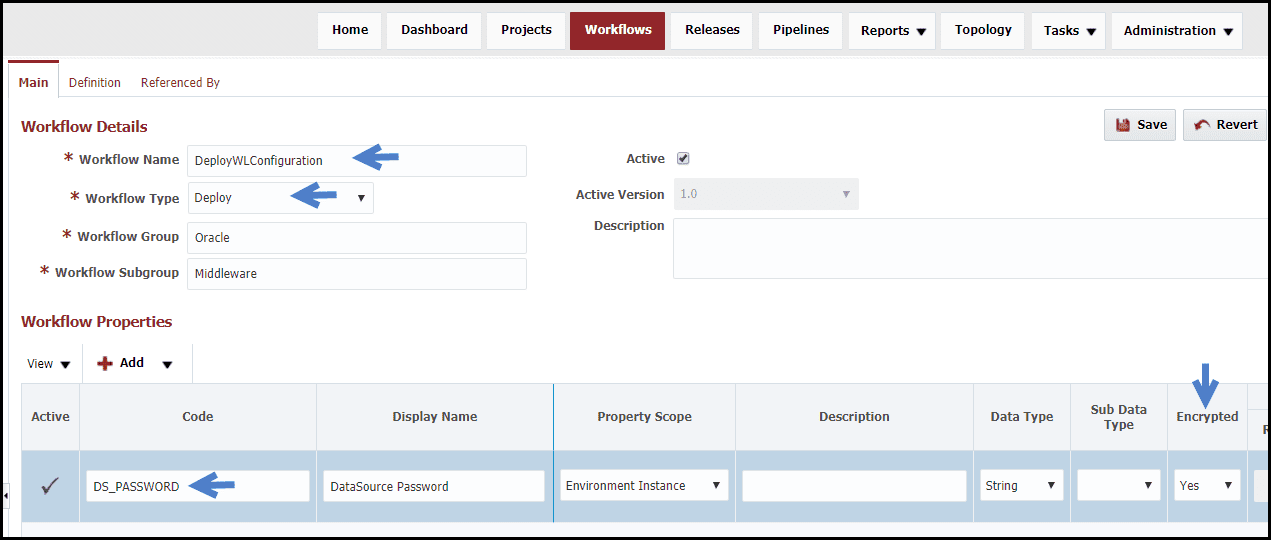Click the Workflow Name input field
1271x540 pixels.
(356, 161)
